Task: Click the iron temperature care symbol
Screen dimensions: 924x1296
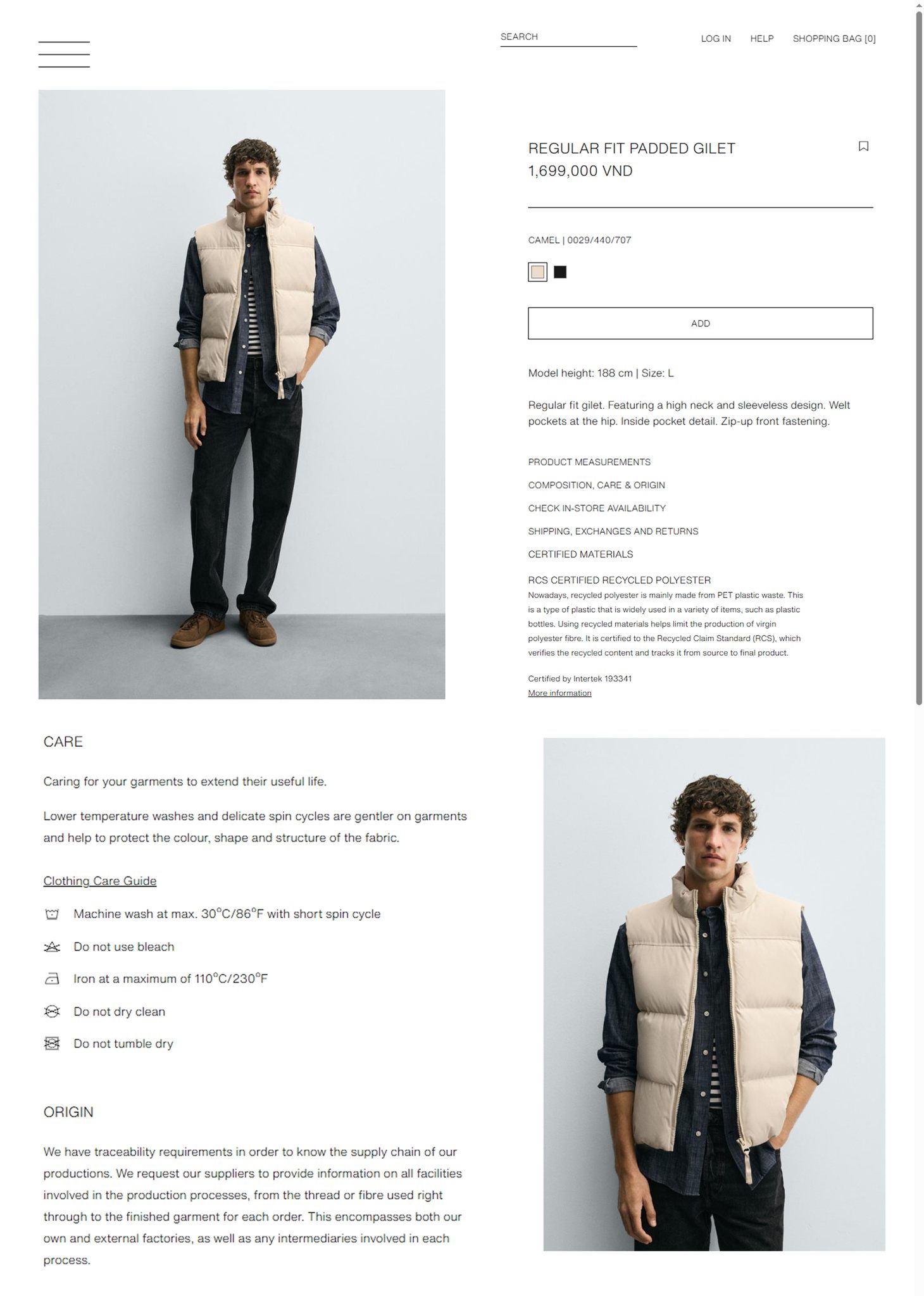Action: coord(52,979)
